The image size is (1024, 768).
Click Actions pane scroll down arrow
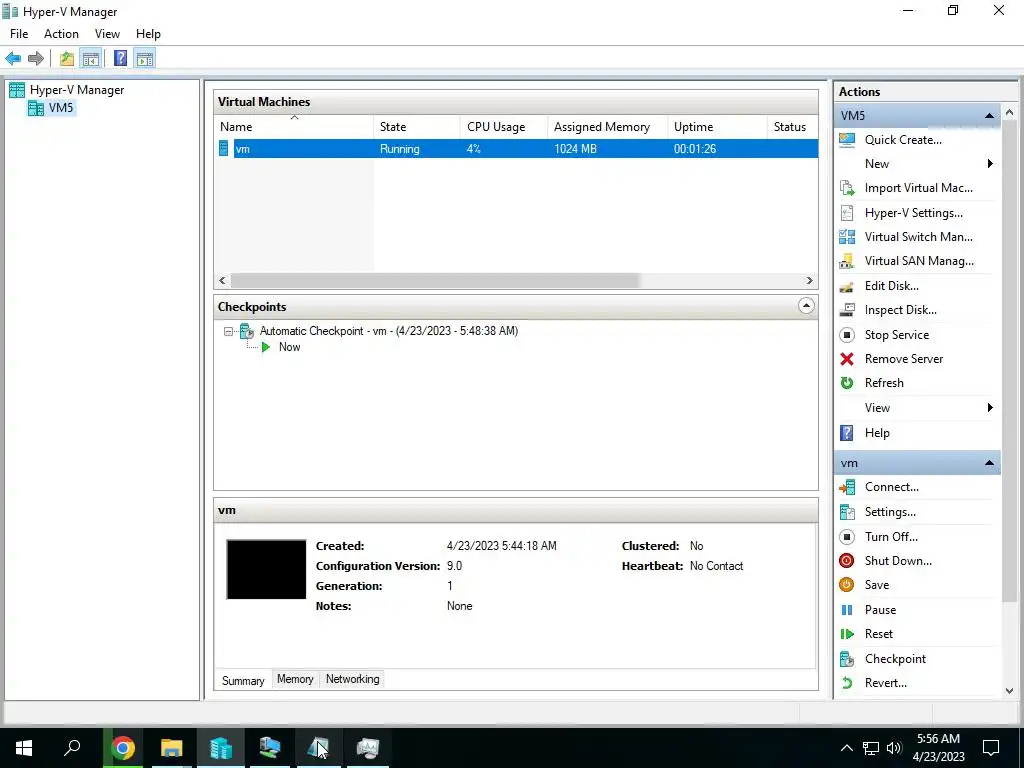pyautogui.click(x=1010, y=691)
